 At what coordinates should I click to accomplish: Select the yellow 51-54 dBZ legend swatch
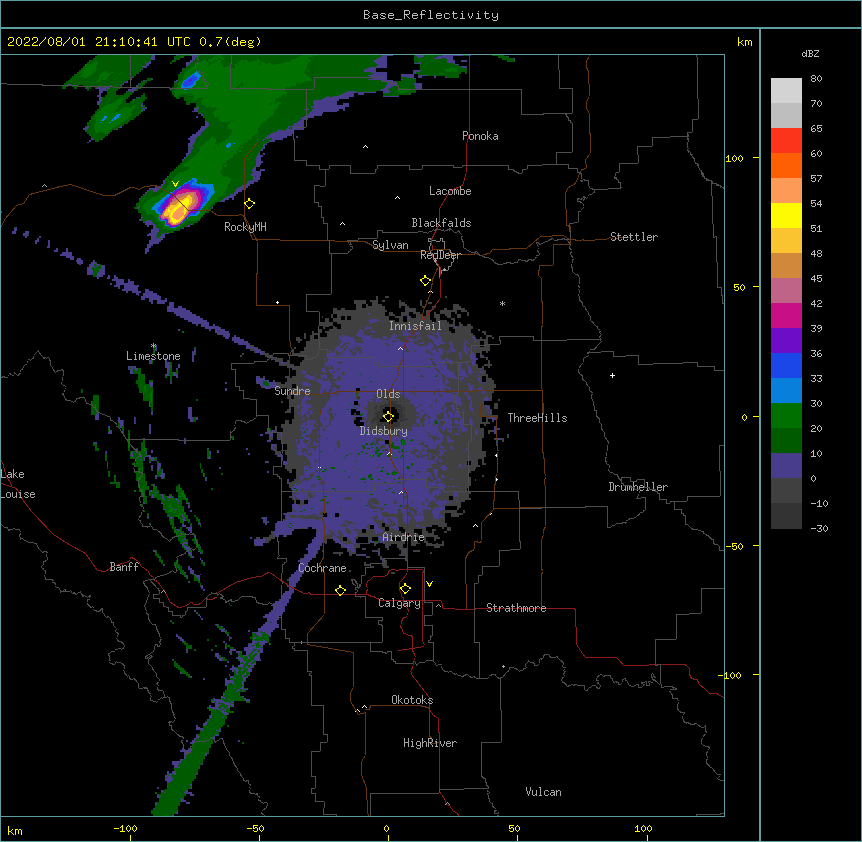(786, 215)
